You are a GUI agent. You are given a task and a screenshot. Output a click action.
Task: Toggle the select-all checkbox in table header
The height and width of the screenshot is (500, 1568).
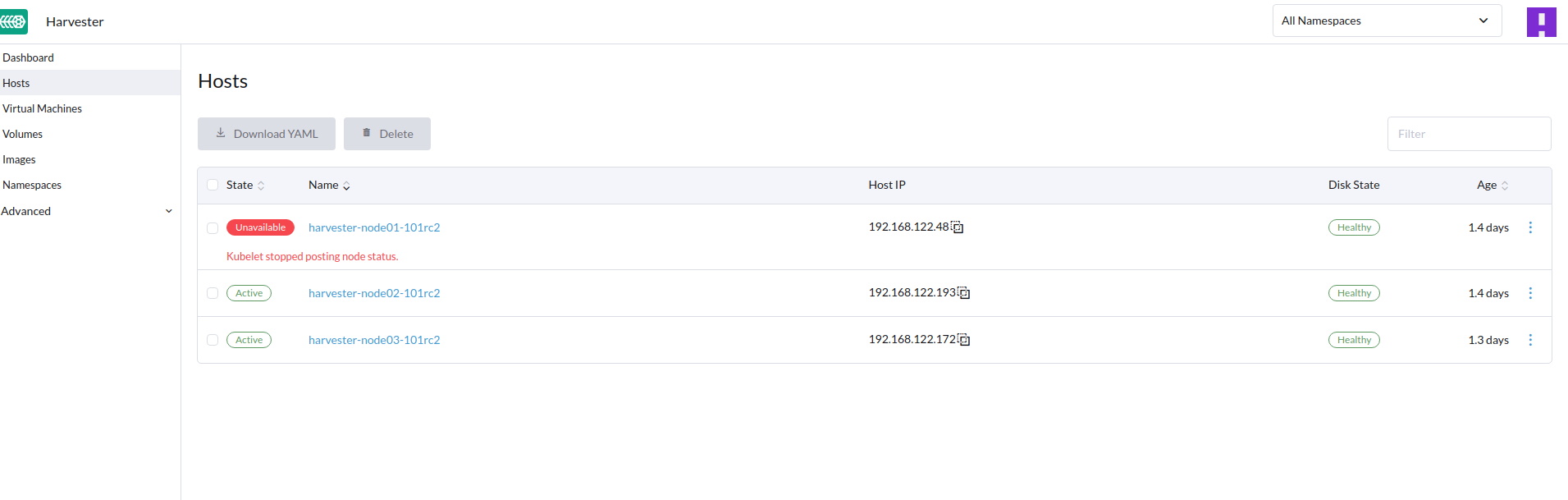[x=213, y=185]
